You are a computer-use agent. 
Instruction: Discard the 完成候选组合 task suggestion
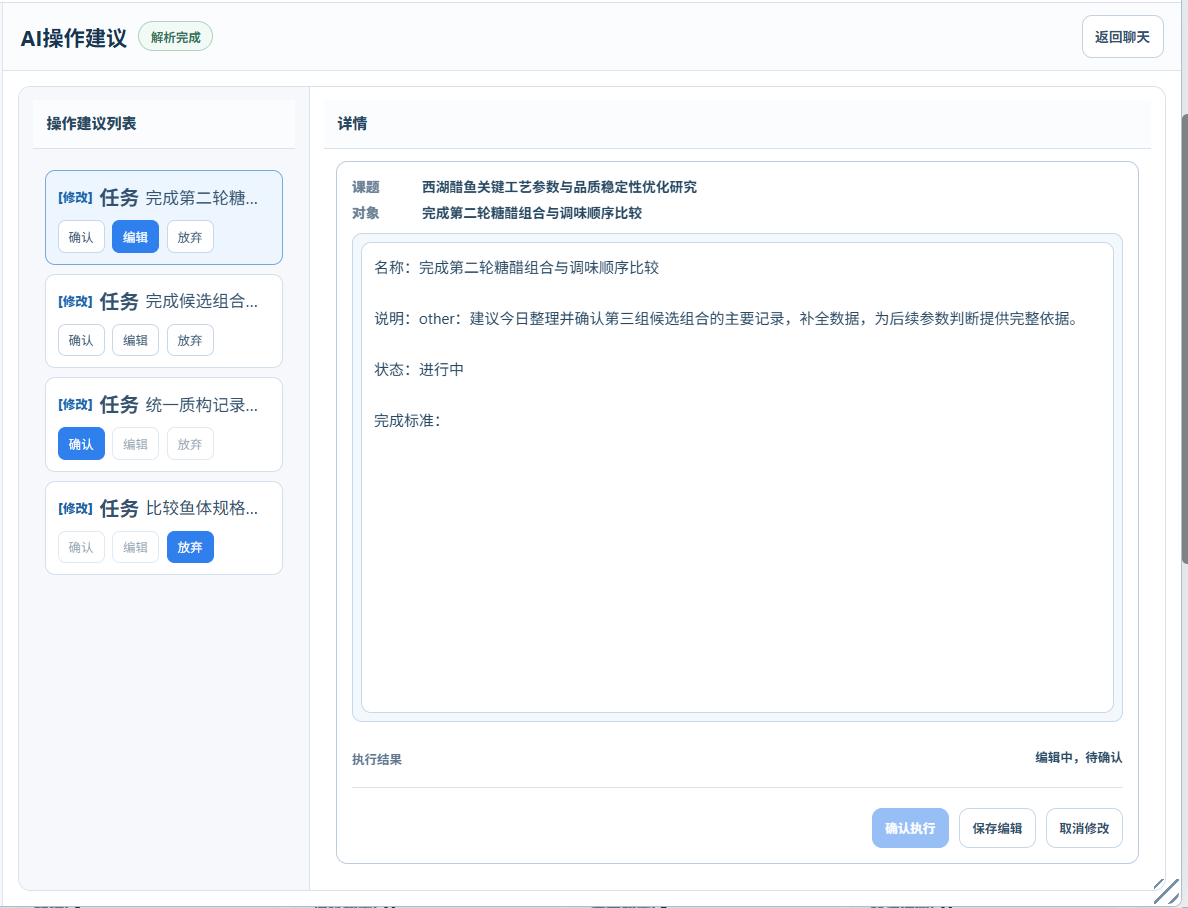click(190, 340)
